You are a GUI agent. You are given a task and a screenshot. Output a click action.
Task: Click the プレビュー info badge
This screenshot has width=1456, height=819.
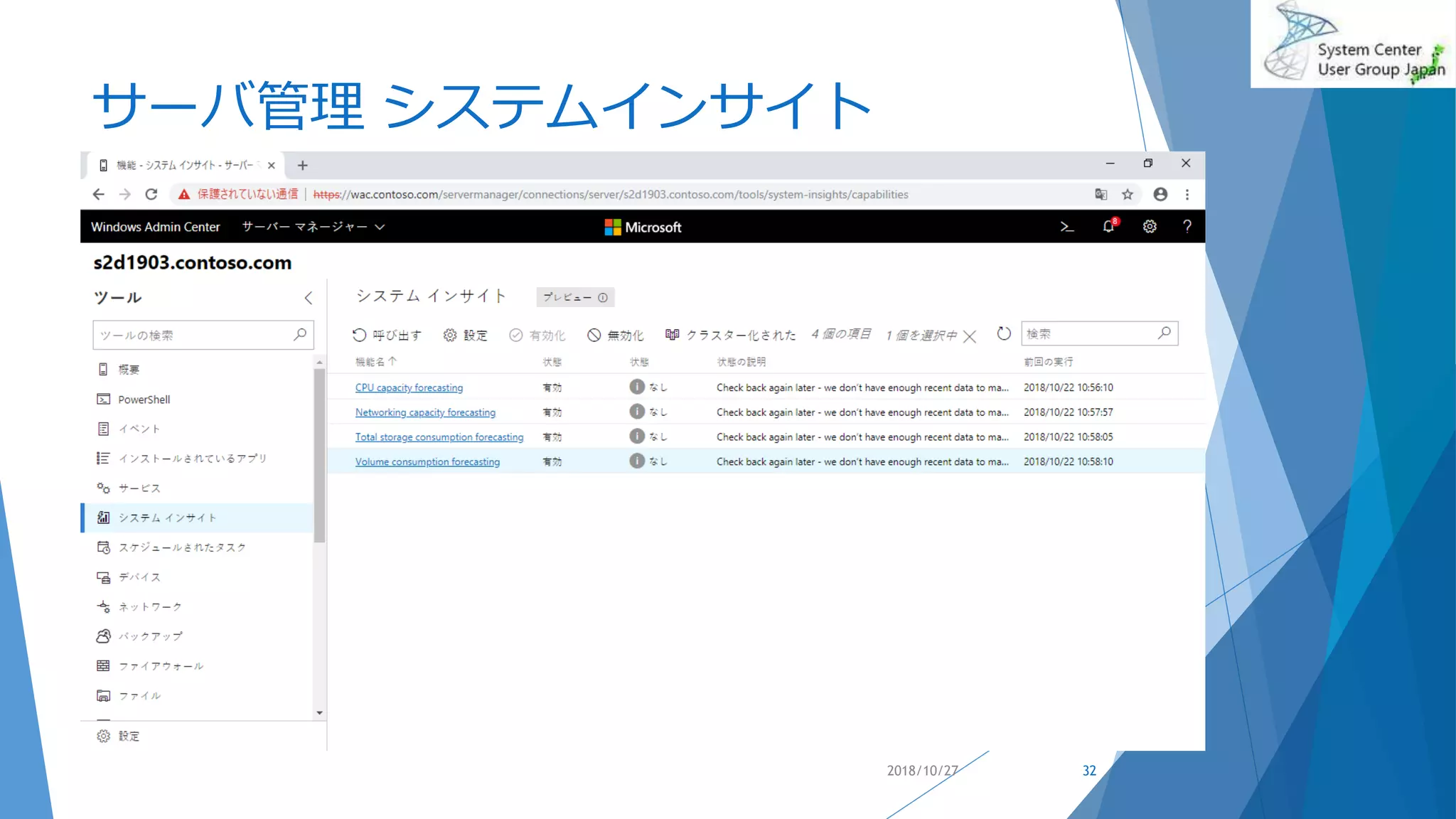575,297
